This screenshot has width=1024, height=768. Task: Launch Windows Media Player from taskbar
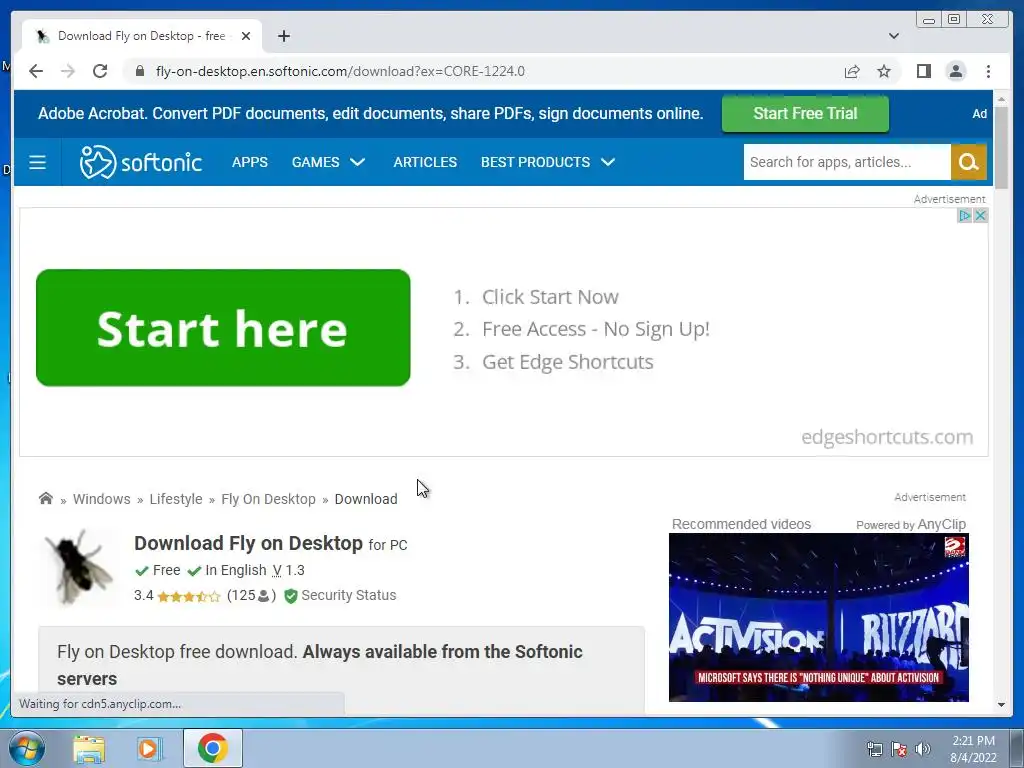[150, 748]
